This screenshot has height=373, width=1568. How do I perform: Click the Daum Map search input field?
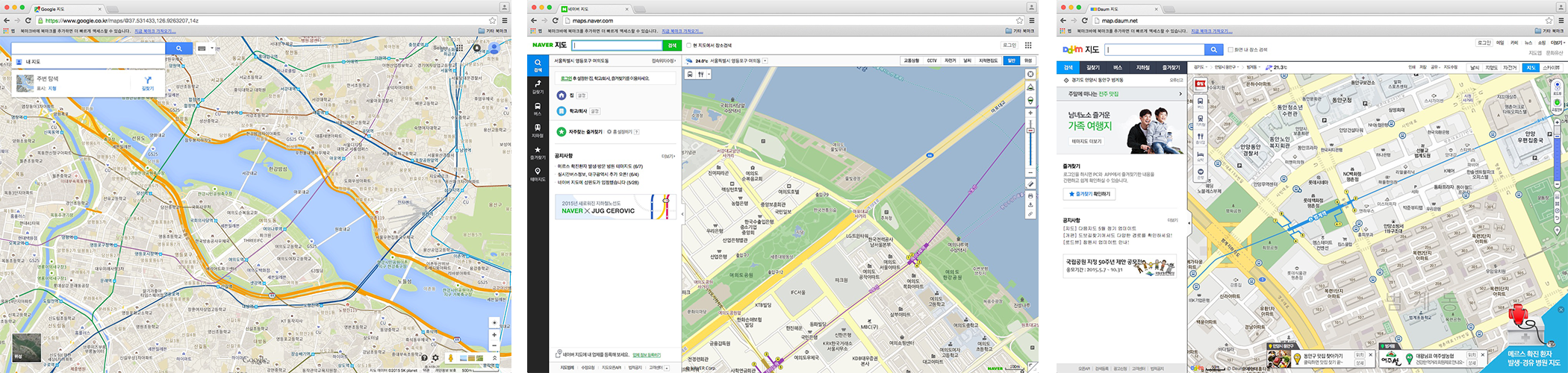pos(1154,49)
